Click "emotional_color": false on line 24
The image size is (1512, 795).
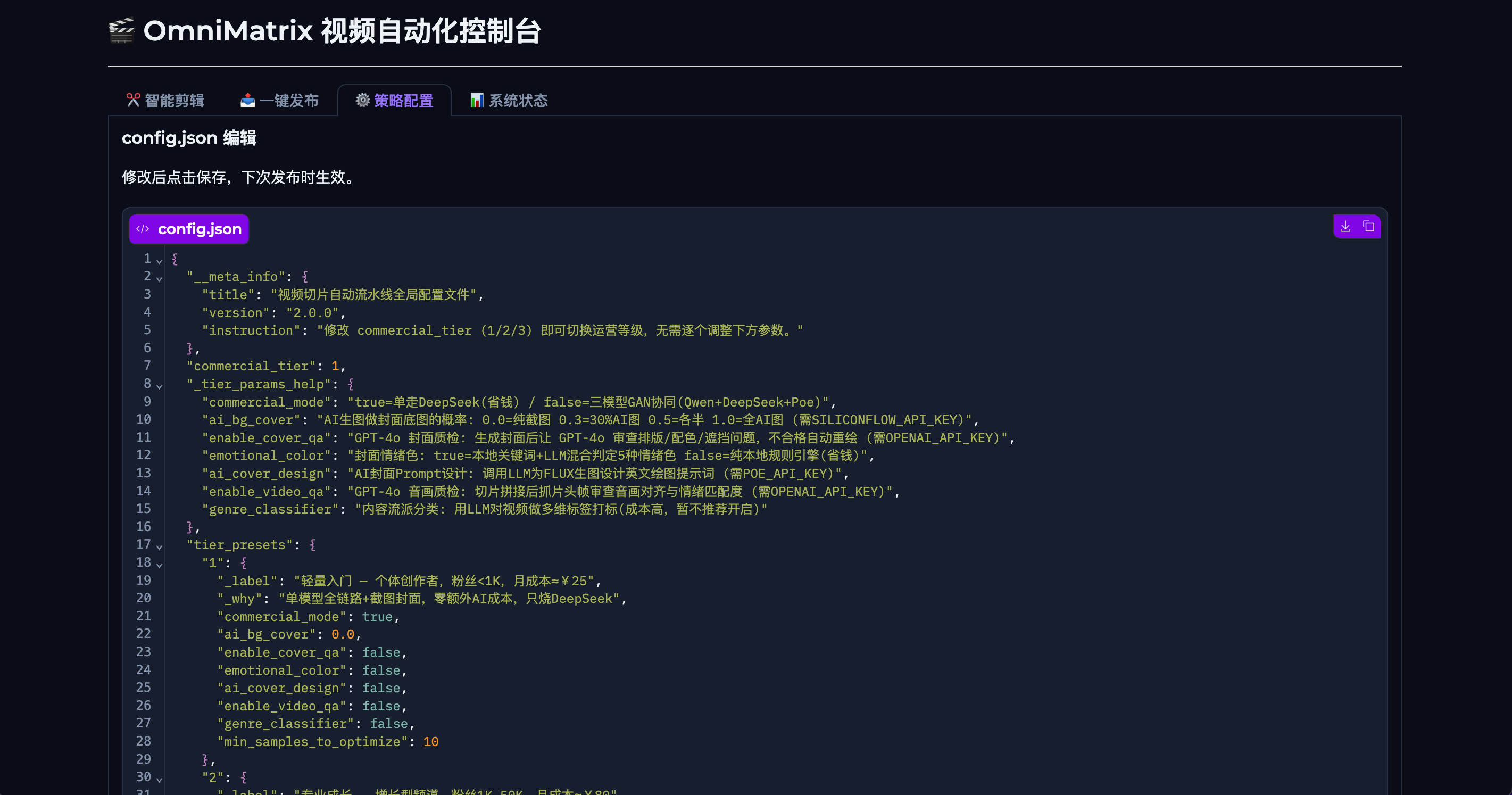pos(312,670)
